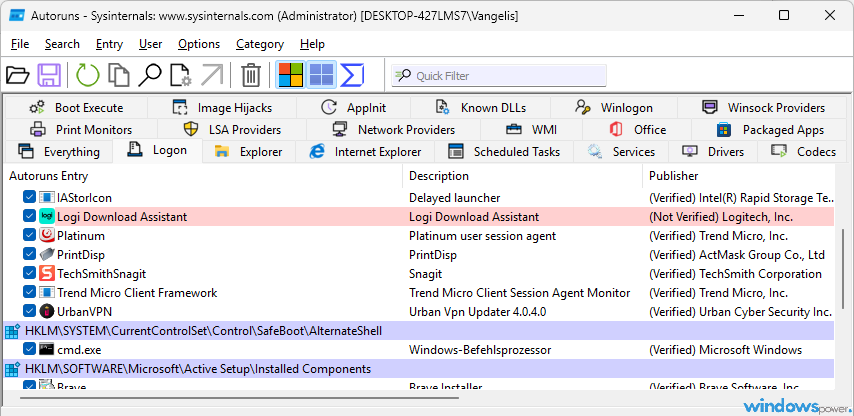Click the Copy toolbar icon

(118, 75)
